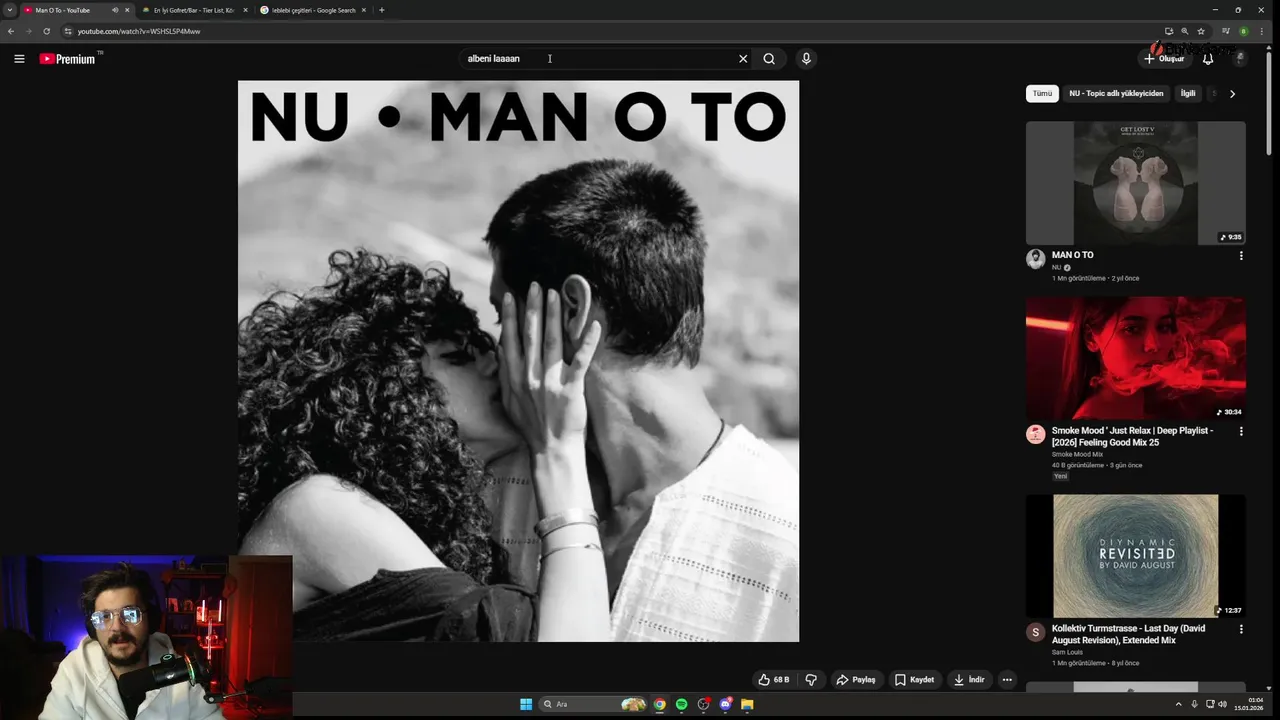The height and width of the screenshot is (720, 1280).
Task: Click the NU Man O To video player
Action: pyautogui.click(x=518, y=361)
